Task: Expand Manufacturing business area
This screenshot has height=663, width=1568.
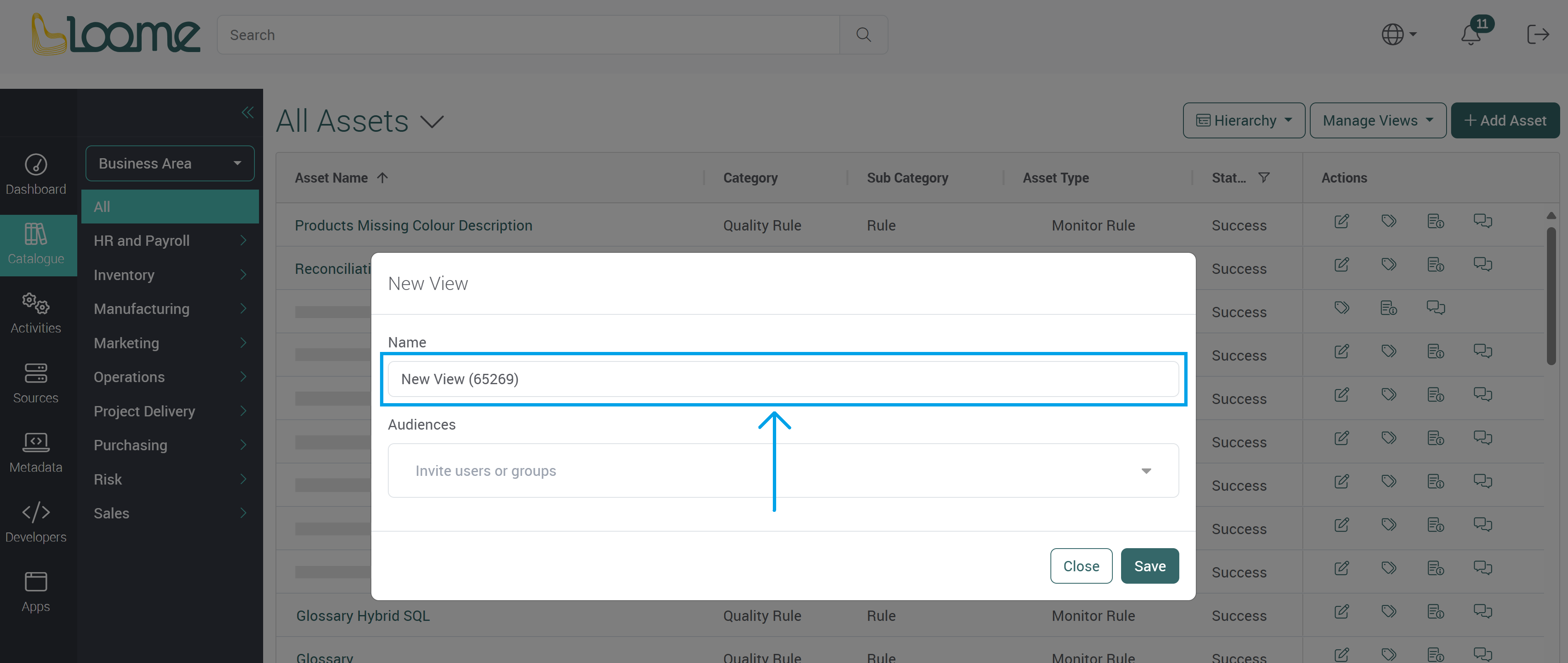Action: 243,309
